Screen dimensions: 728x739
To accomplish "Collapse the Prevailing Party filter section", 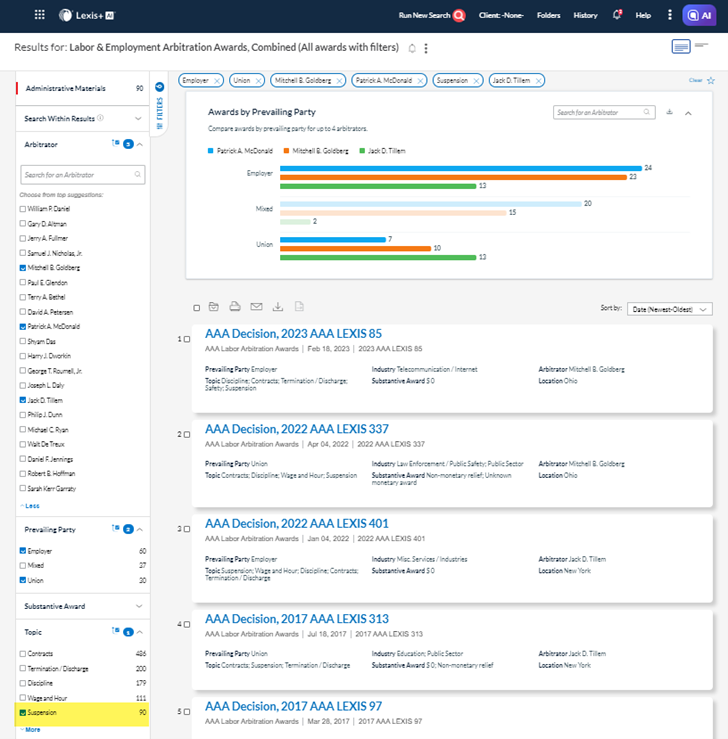I will [140, 529].
